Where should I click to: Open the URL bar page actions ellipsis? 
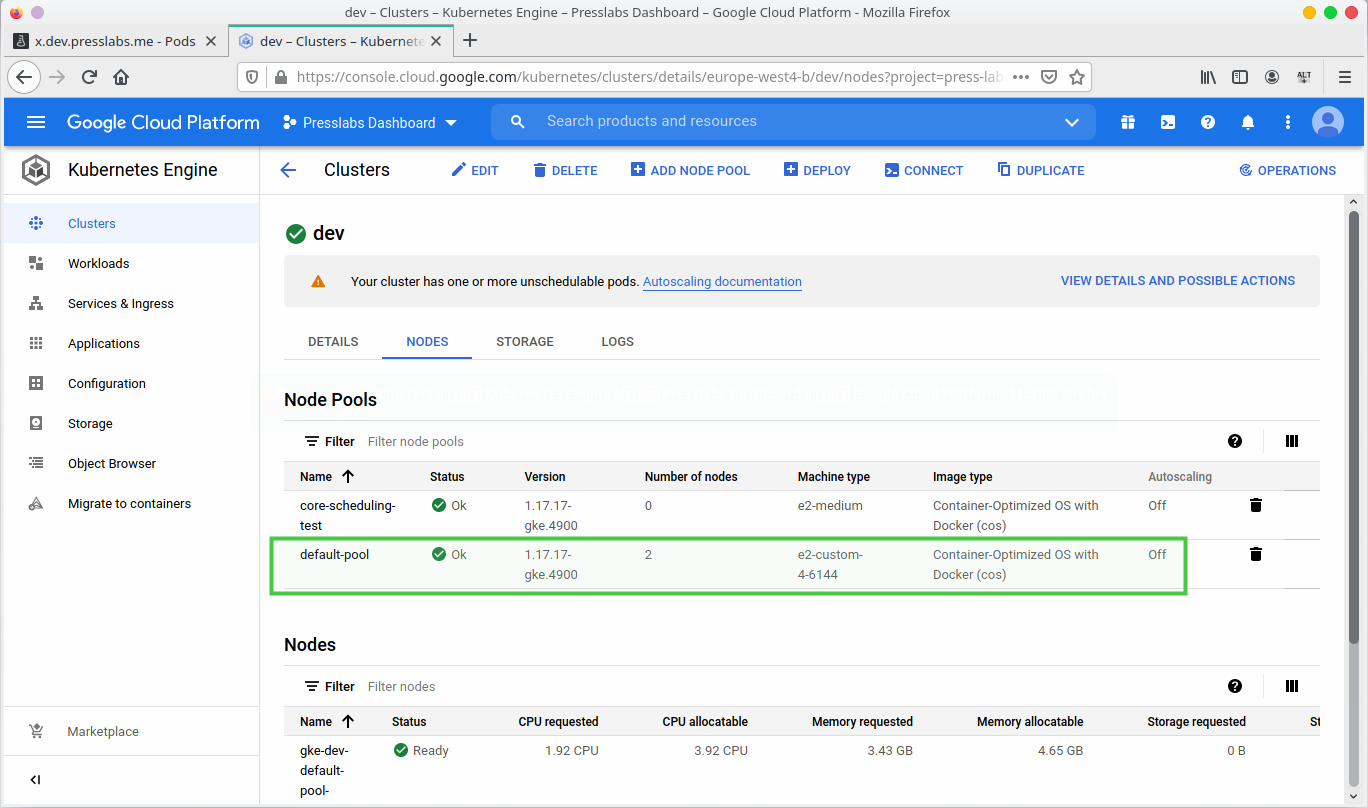point(1021,77)
